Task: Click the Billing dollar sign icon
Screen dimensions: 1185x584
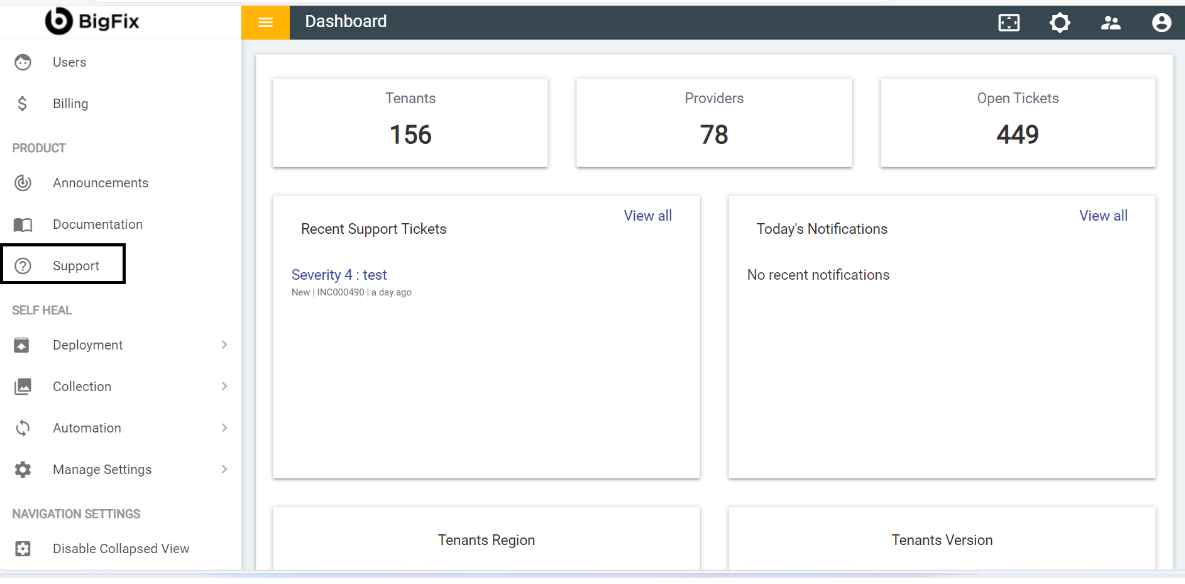Action: 23,104
